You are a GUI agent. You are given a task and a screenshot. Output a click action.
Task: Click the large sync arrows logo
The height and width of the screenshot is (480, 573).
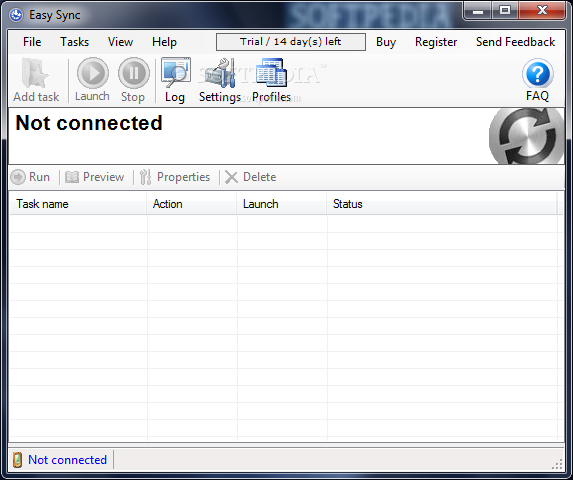527,136
